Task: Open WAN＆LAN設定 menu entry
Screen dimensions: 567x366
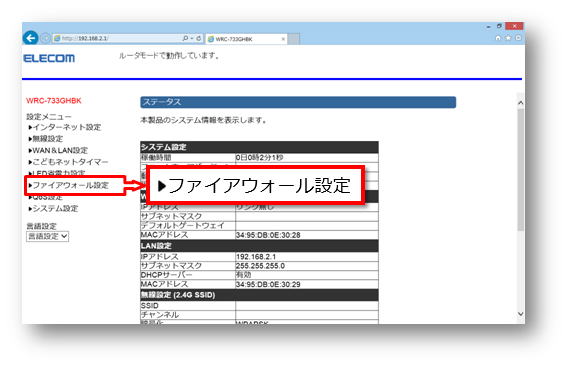Action: (x=58, y=150)
